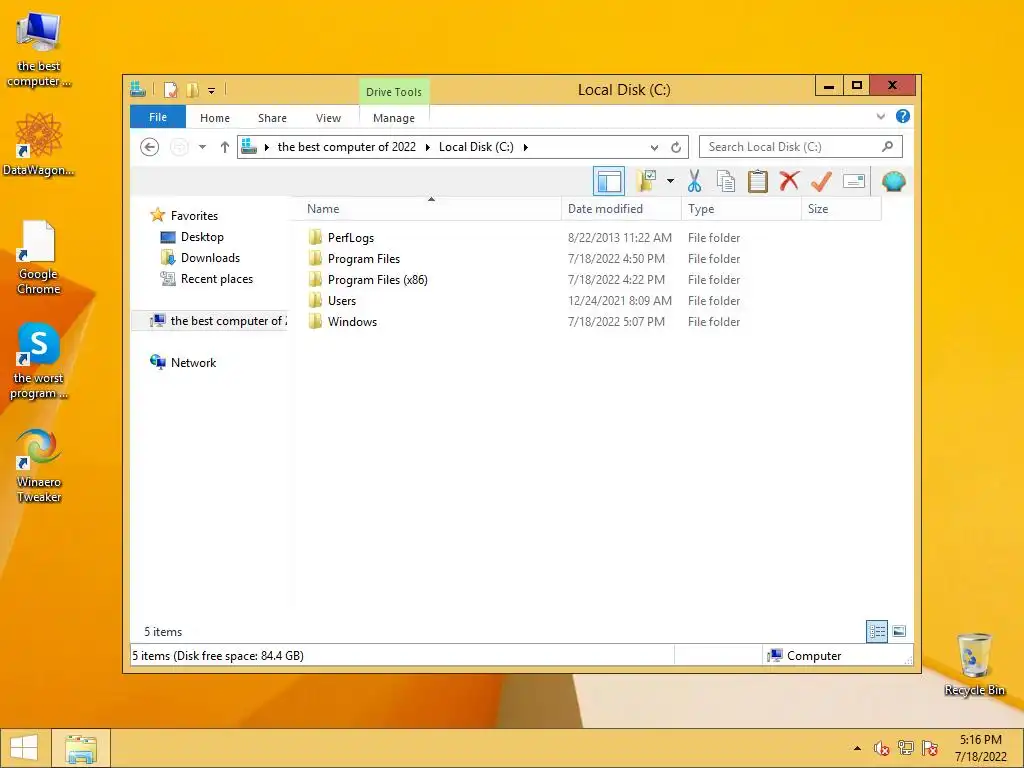Click the Local Disk (C:) breadcrumb
Image resolution: width=1024 pixels, height=768 pixels.
coord(476,147)
